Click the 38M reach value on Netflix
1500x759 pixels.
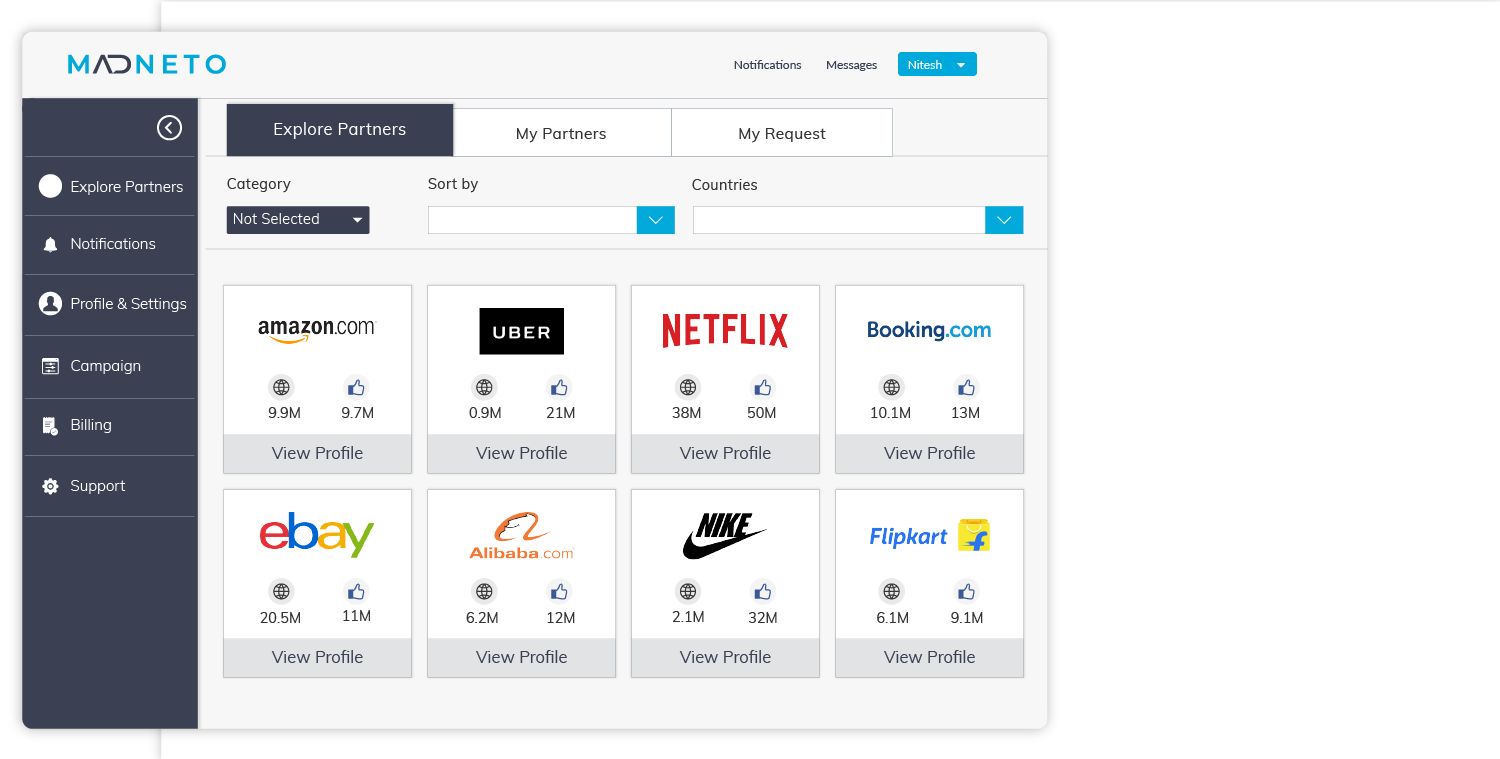pyautogui.click(x=687, y=413)
